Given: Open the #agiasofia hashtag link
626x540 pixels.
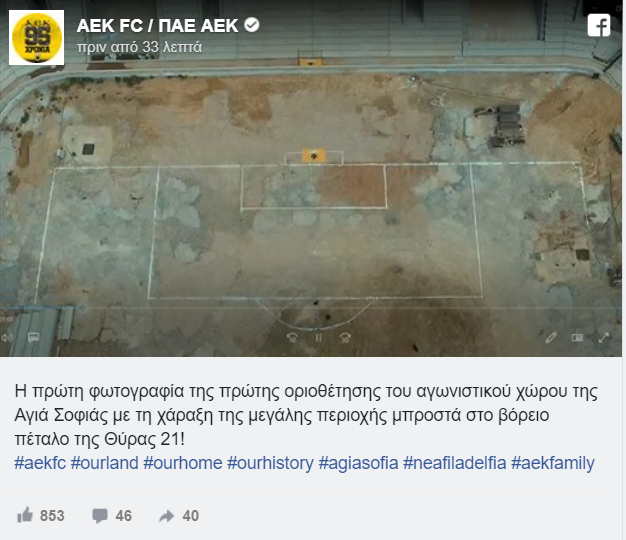Looking at the screenshot, I should click(x=359, y=463).
